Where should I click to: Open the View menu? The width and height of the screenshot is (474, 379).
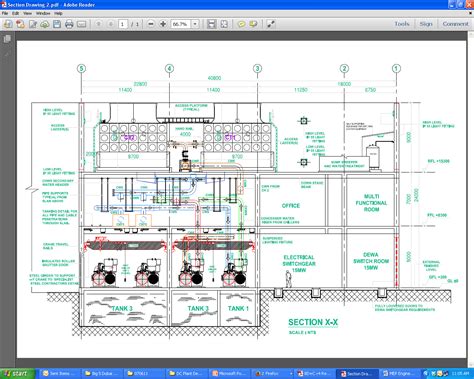pyautogui.click(x=27, y=13)
